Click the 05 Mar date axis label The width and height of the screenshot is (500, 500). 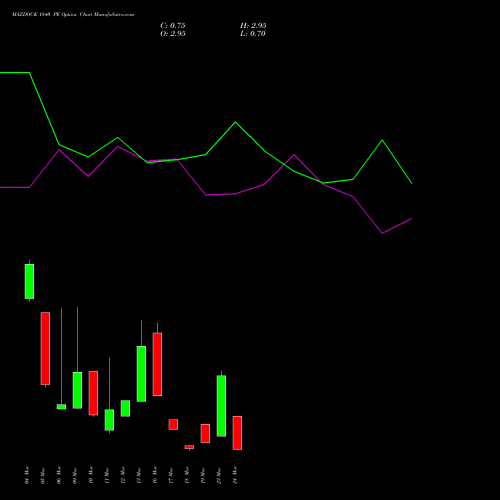tap(43, 475)
